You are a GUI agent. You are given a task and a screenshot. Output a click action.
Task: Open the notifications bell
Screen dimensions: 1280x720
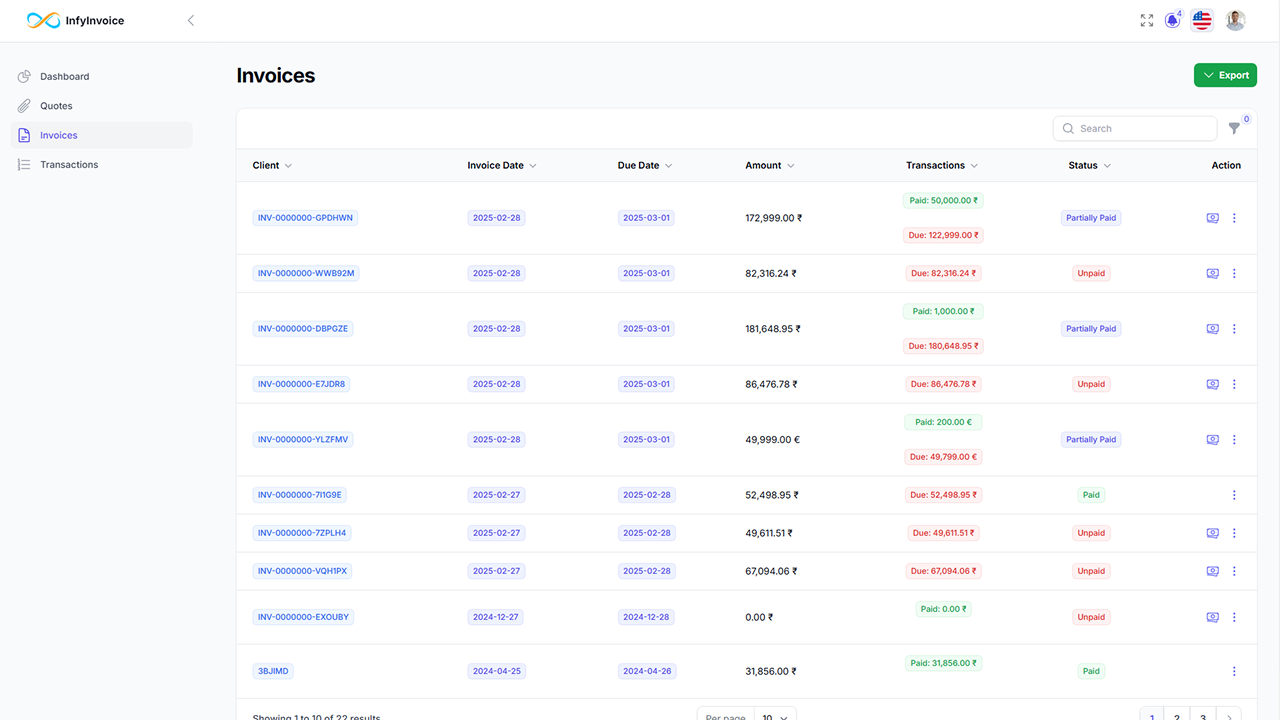1171,20
